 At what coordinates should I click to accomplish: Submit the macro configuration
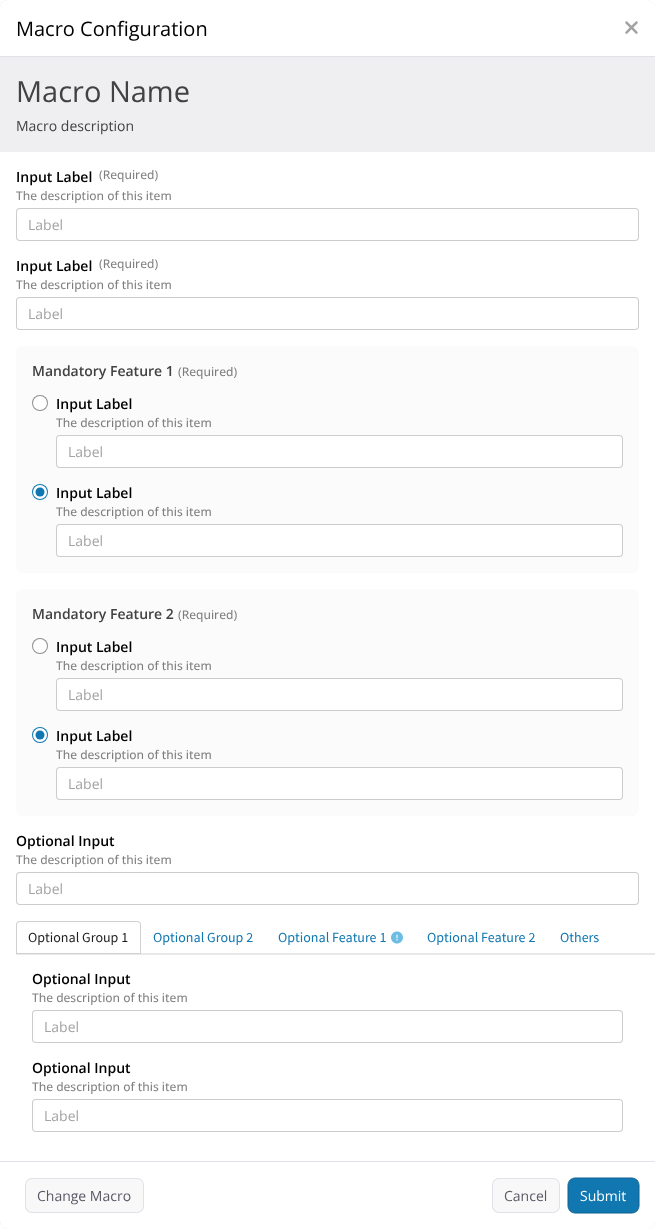click(x=603, y=1196)
